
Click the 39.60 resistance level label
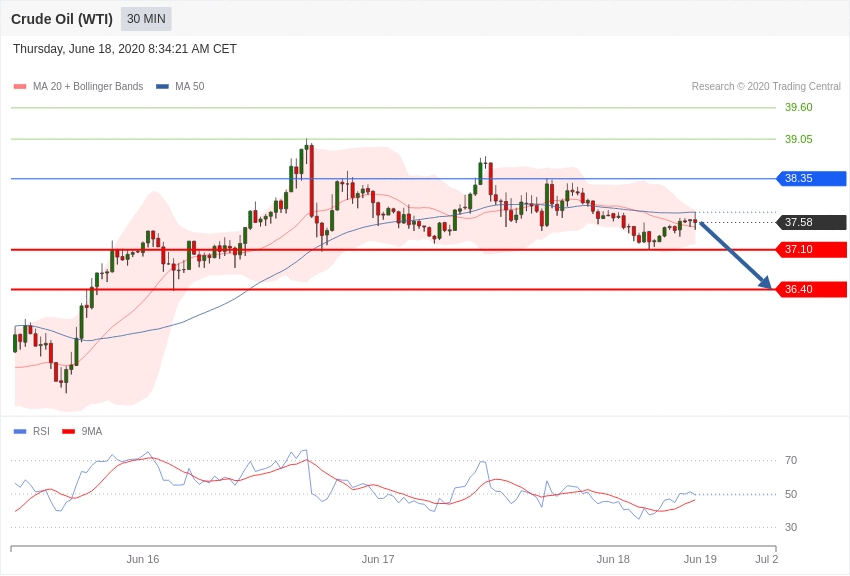[799, 107]
